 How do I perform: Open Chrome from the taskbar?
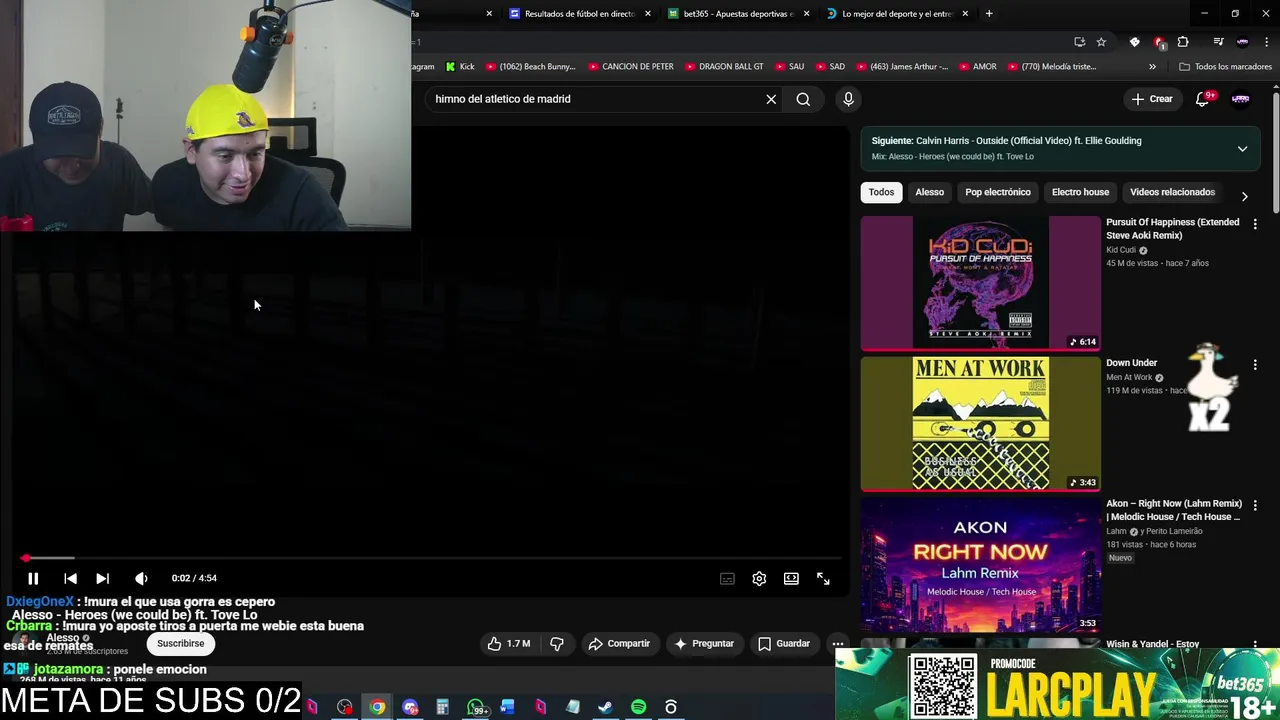click(377, 707)
